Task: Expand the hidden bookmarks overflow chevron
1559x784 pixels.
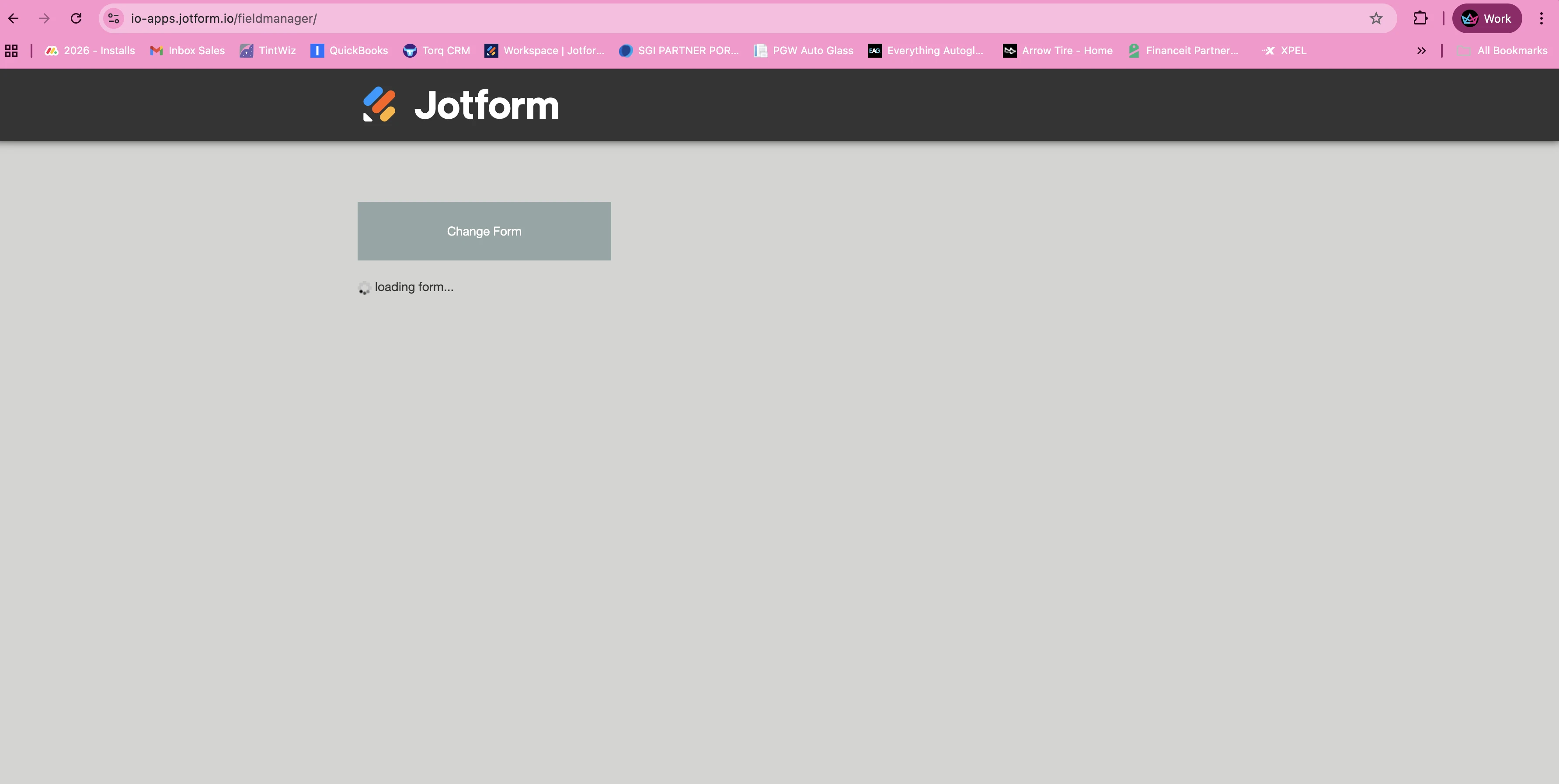Action: tap(1421, 51)
